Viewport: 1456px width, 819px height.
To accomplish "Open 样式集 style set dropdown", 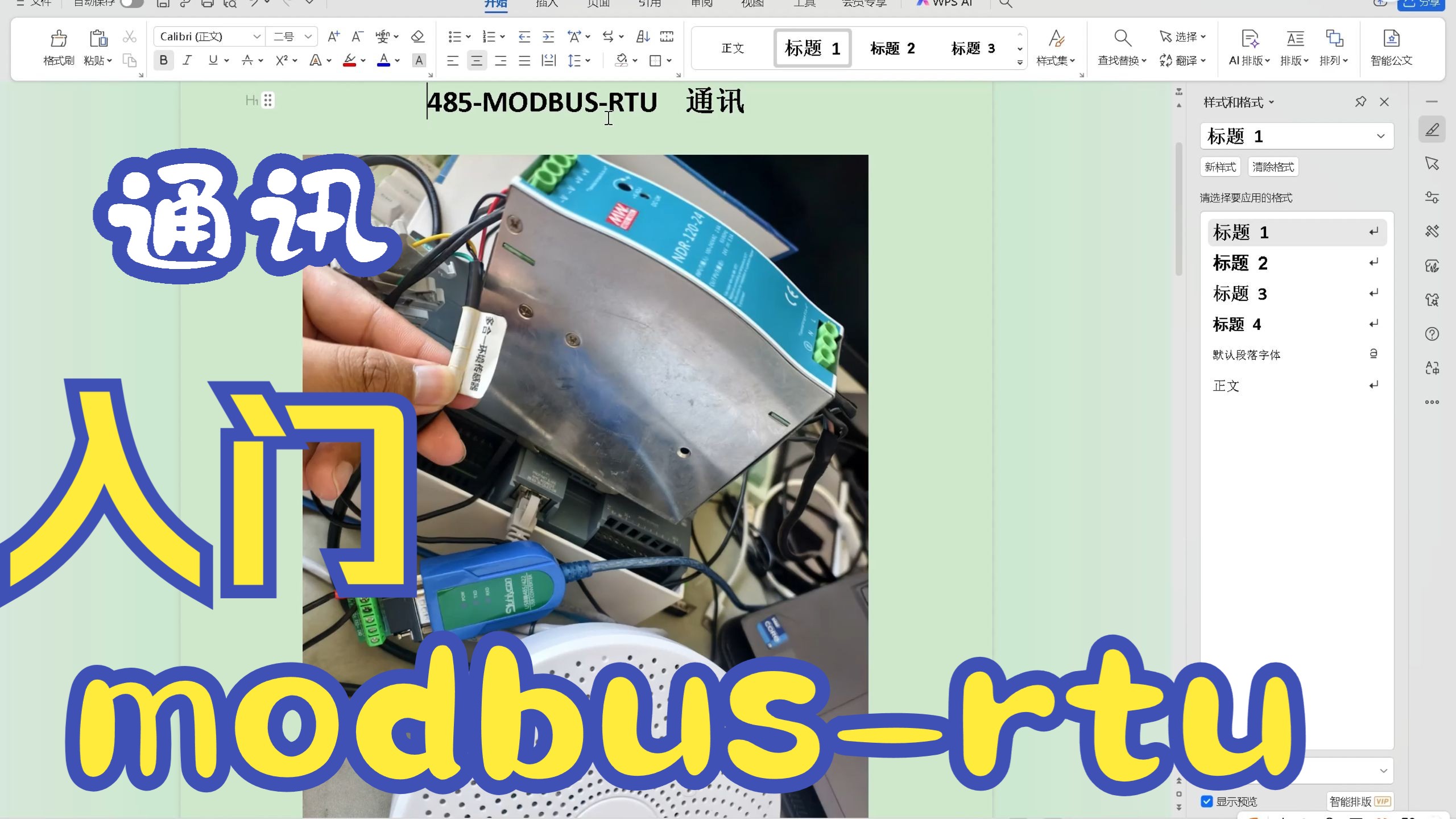I will pos(1056,61).
